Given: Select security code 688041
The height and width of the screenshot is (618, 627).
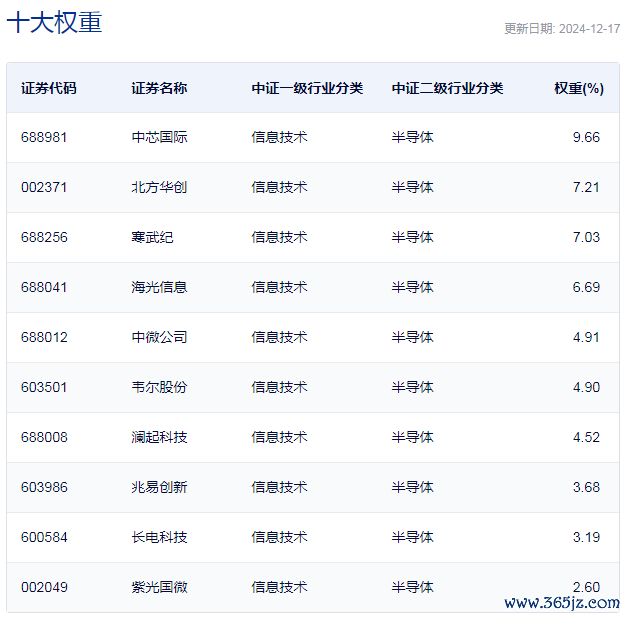Looking at the screenshot, I should click(x=44, y=287).
